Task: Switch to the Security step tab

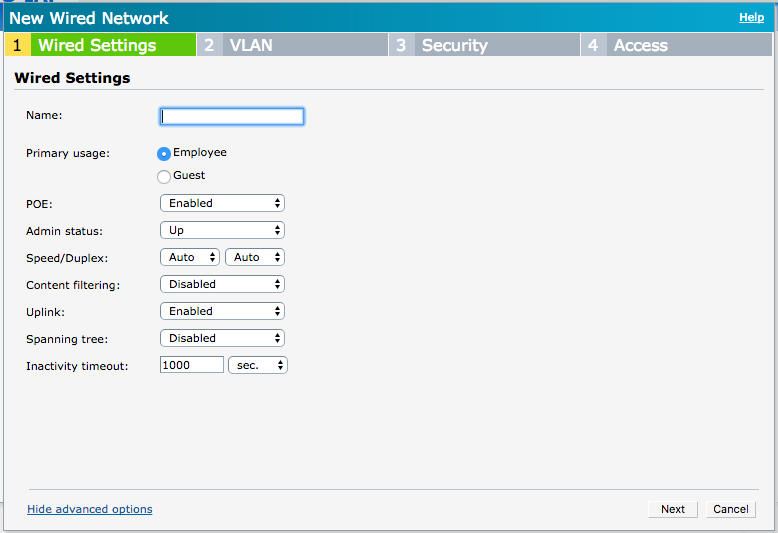Action: pyautogui.click(x=485, y=45)
